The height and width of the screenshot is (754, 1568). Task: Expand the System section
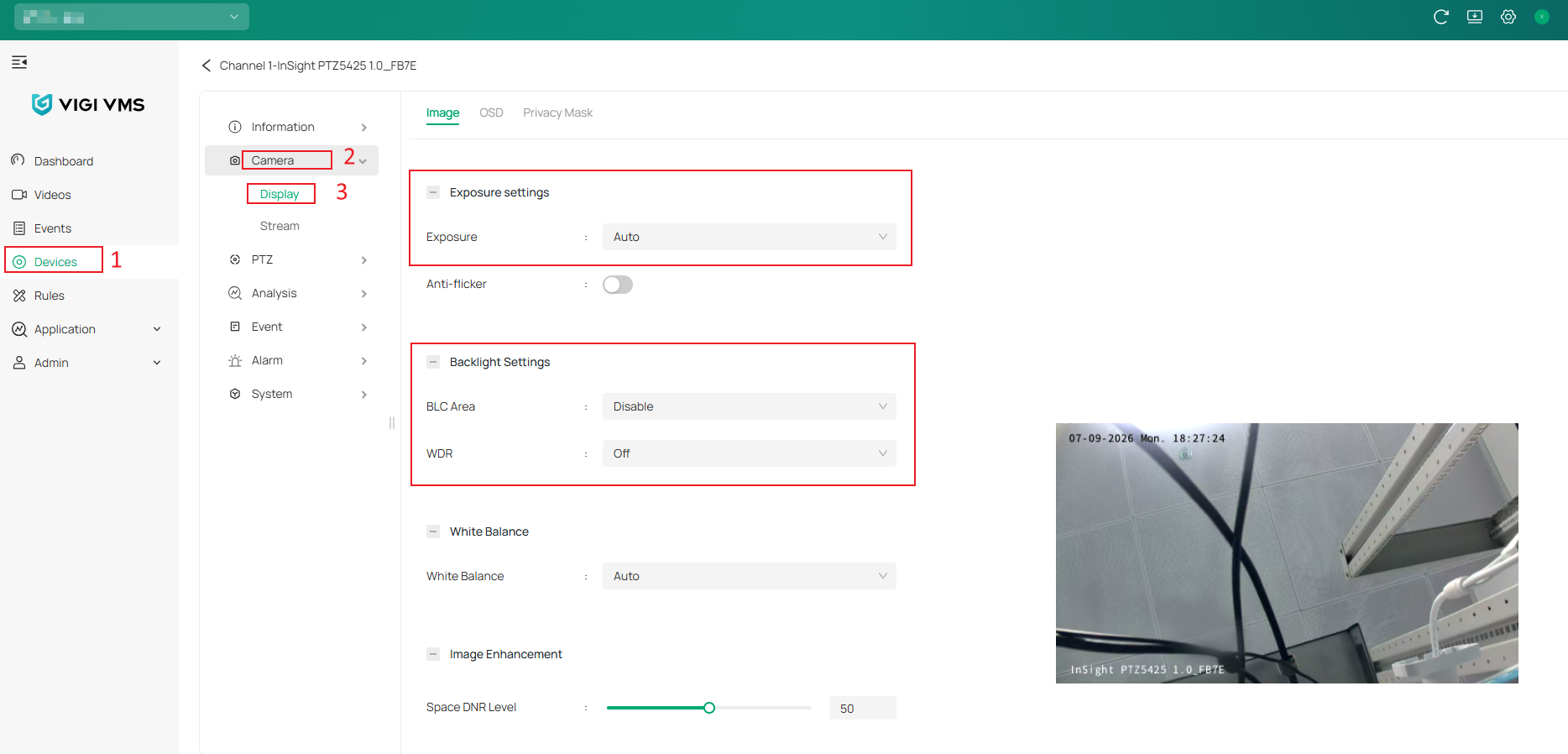[291, 394]
